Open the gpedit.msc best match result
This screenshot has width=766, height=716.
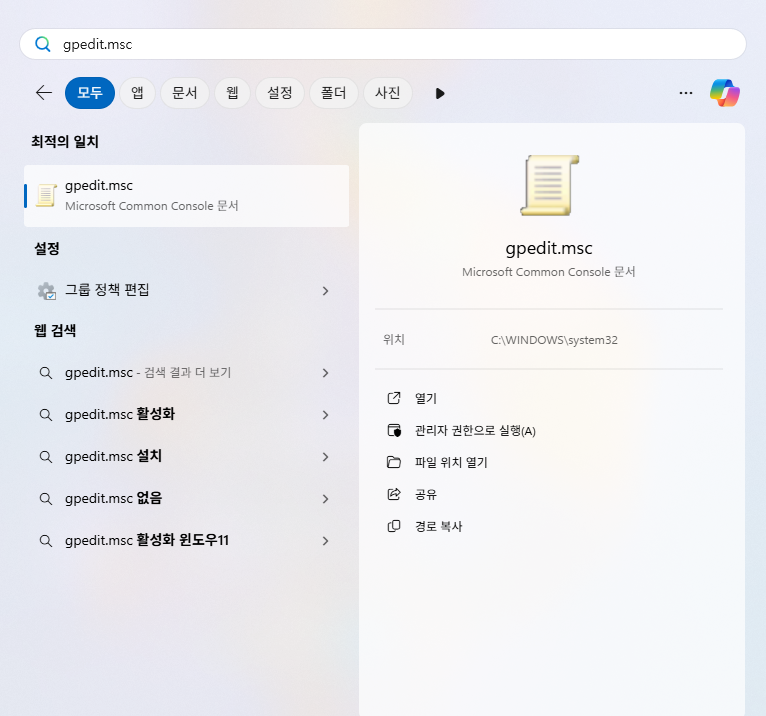tap(187, 196)
